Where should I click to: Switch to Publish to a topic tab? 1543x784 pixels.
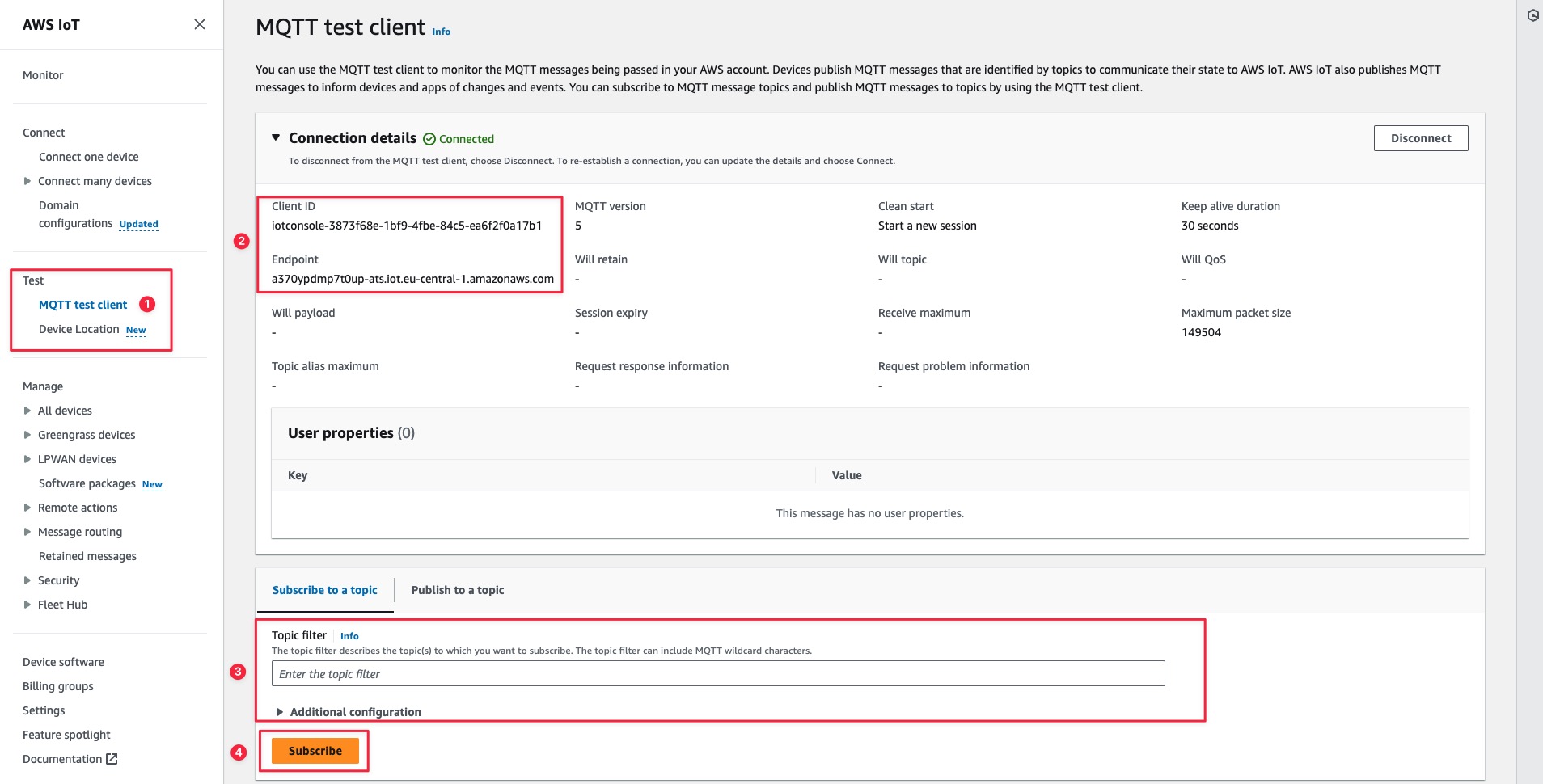click(x=457, y=590)
